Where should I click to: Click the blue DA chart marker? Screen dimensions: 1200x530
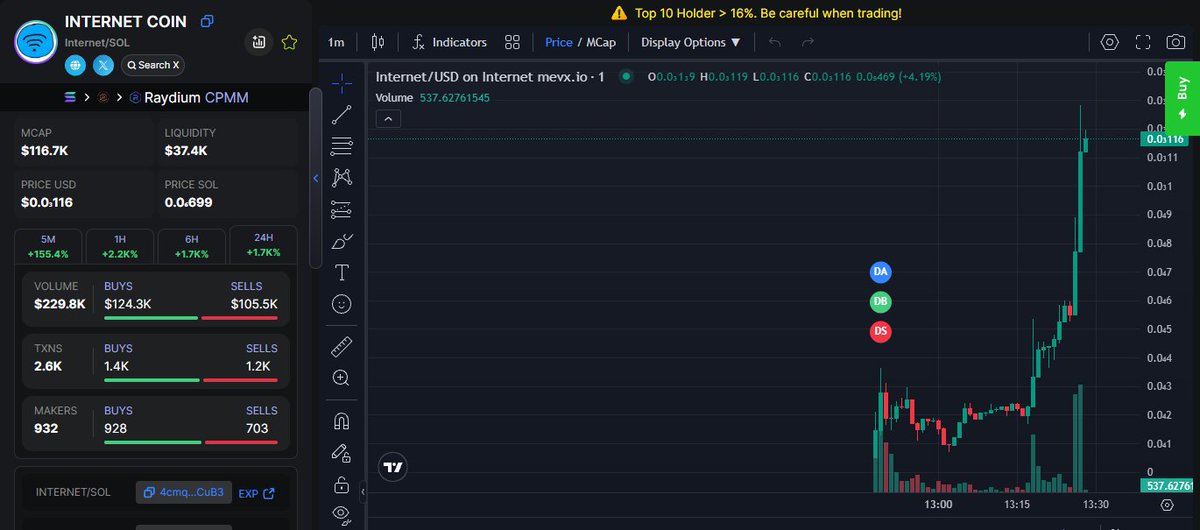(x=880, y=271)
